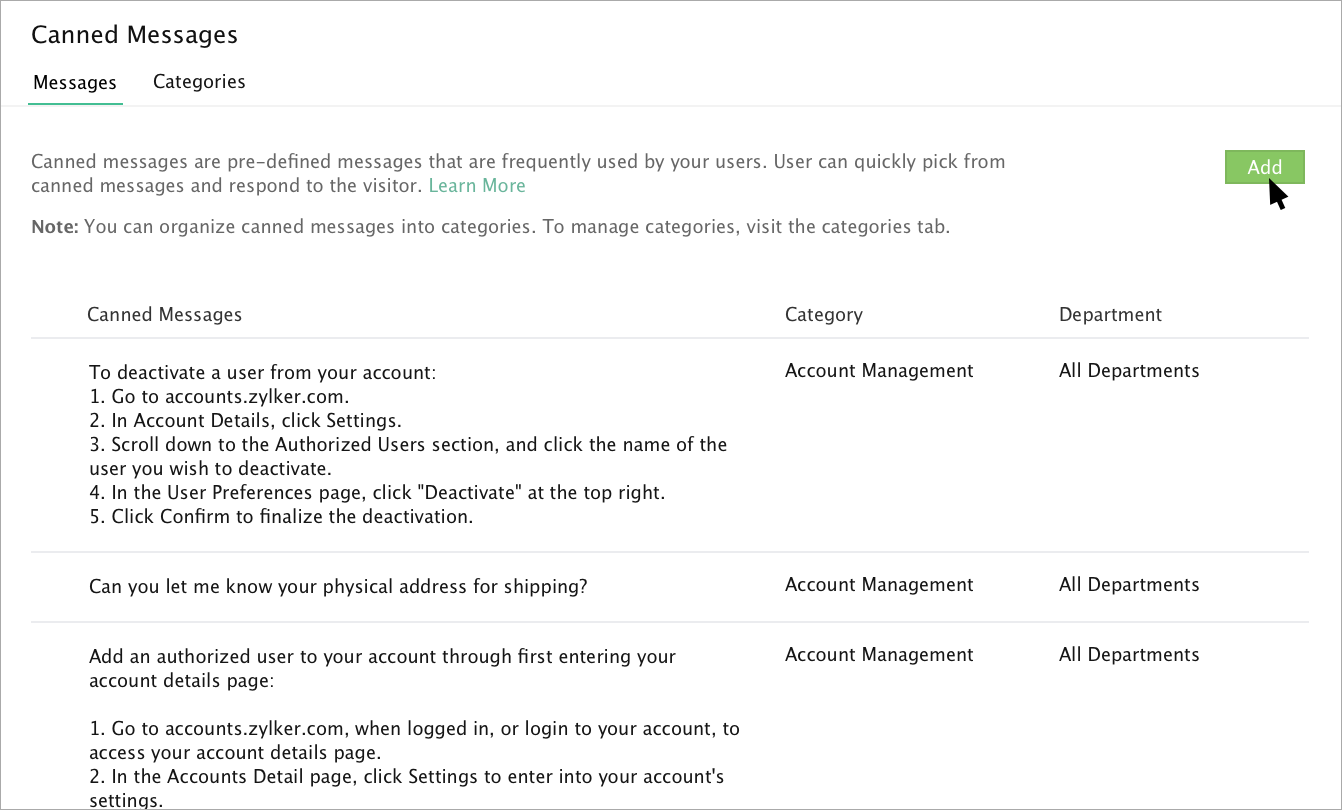Click All Departments in the deactivate user row
This screenshot has height=810, width=1342.
pos(1129,371)
